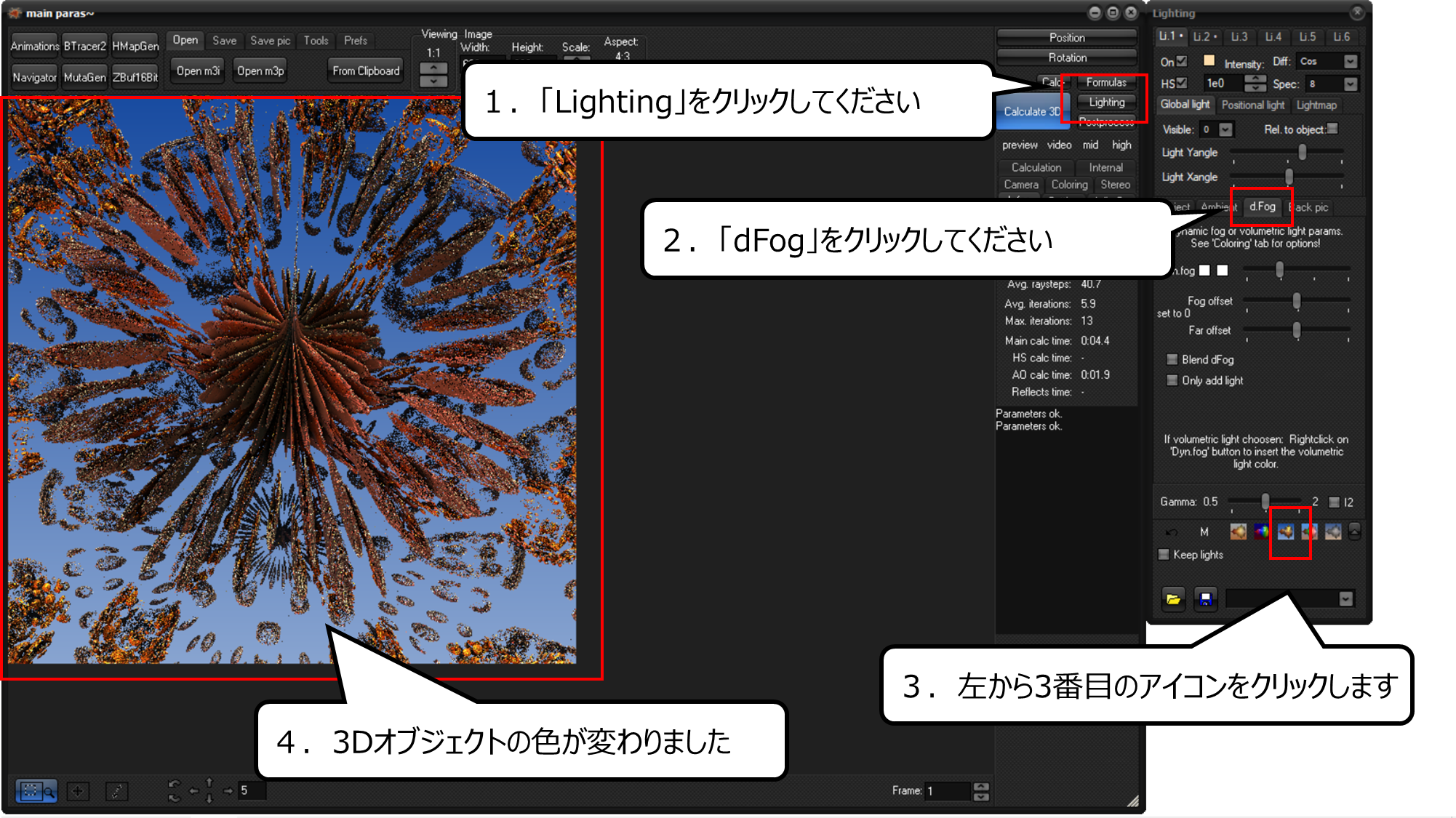Open the Diff Cos dropdown
The height and width of the screenshot is (818, 1456).
tap(1351, 62)
